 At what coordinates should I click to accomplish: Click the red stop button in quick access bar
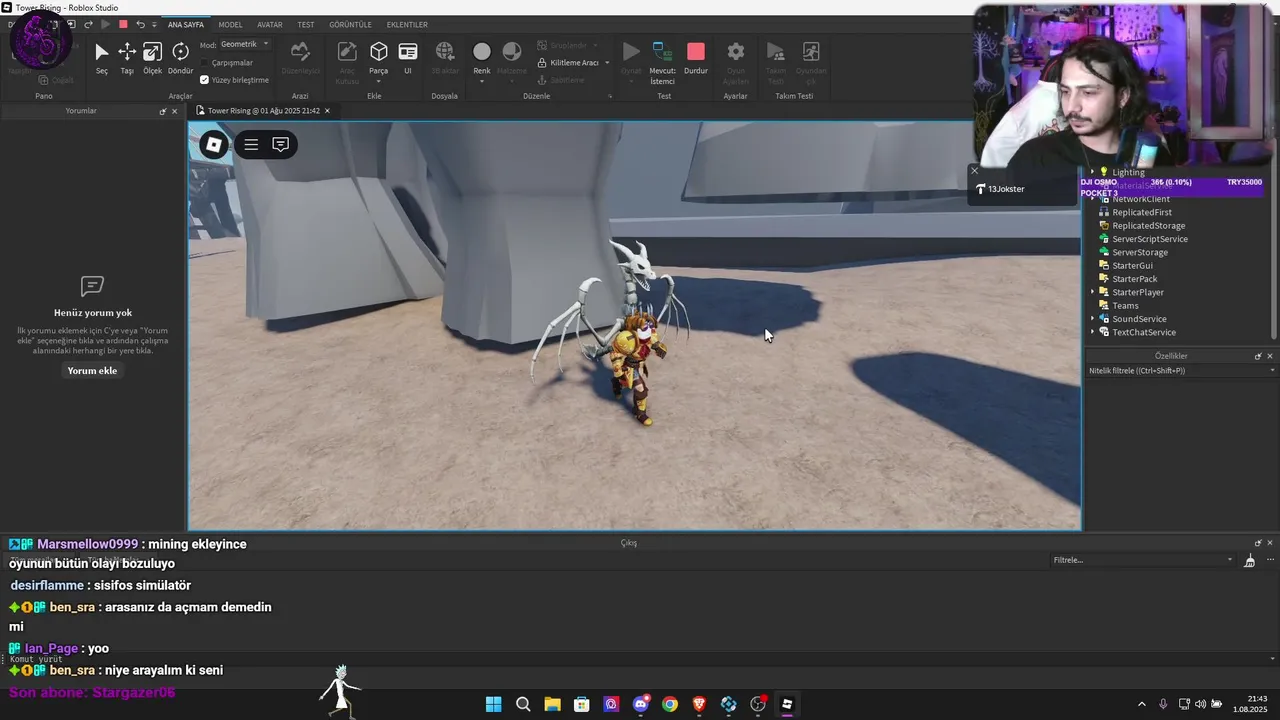pyautogui.click(x=123, y=24)
